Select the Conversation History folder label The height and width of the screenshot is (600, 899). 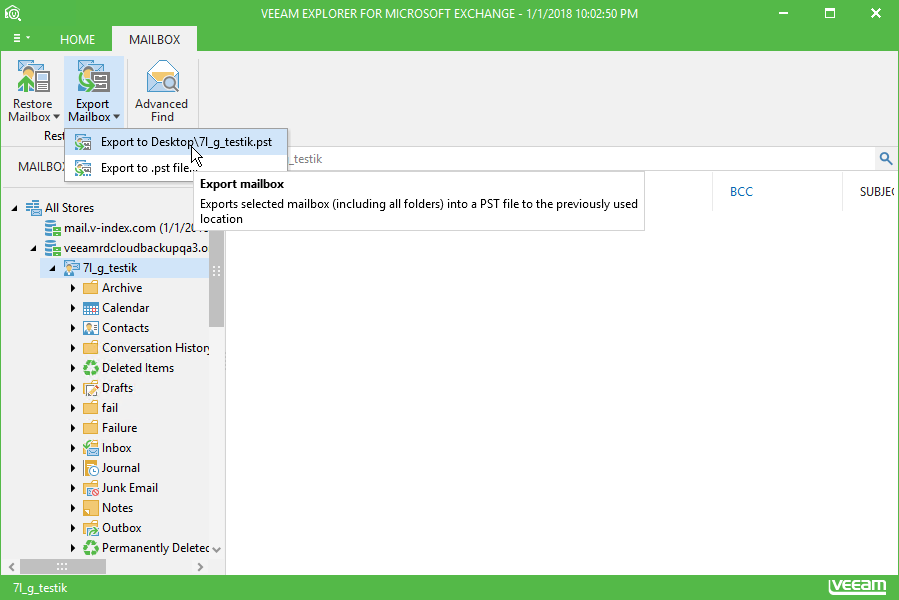click(x=155, y=348)
